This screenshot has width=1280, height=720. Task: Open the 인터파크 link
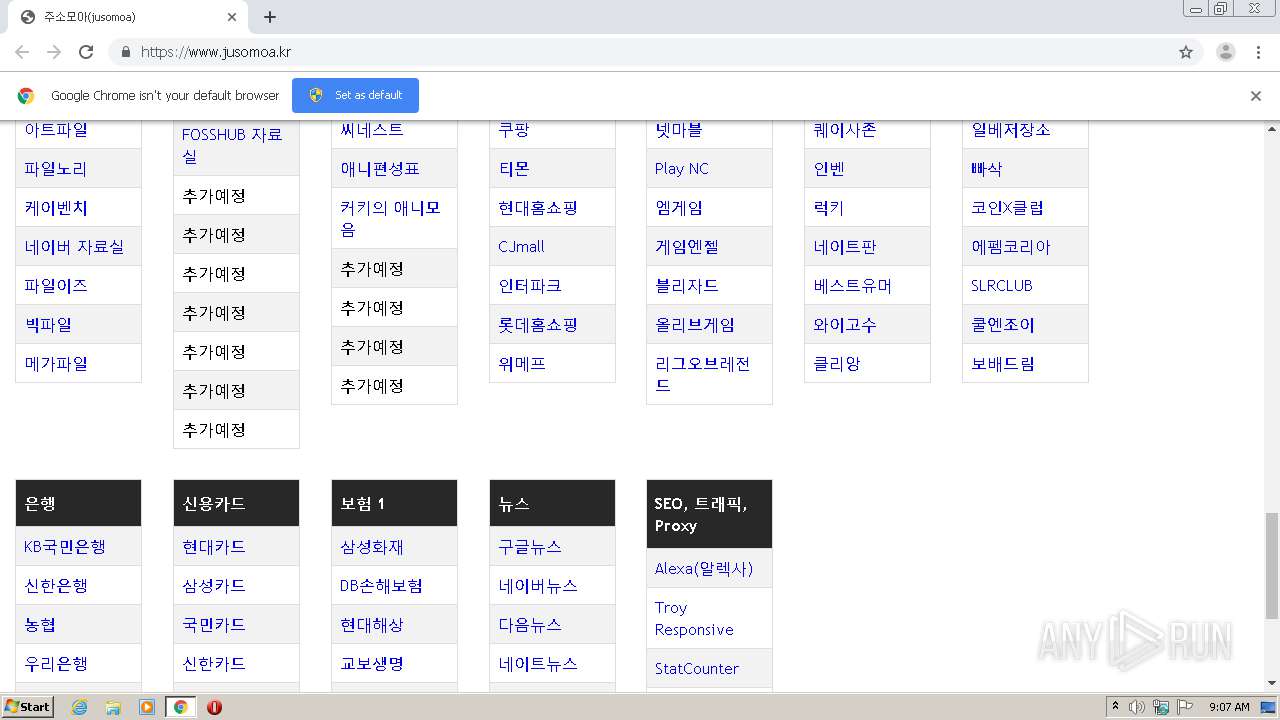(530, 286)
